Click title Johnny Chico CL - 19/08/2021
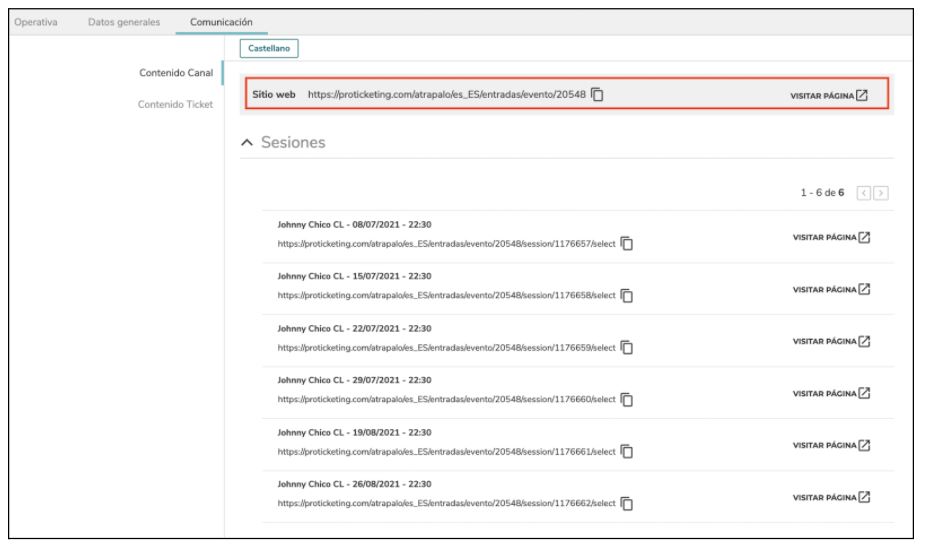Screen dimensions: 926x551 click(x=354, y=432)
